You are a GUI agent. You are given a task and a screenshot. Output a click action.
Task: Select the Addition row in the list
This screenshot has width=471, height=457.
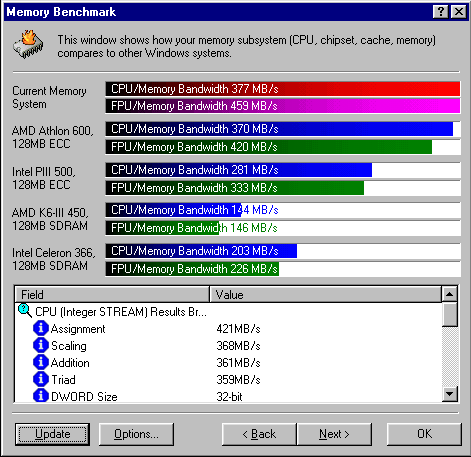pyautogui.click(x=228, y=363)
